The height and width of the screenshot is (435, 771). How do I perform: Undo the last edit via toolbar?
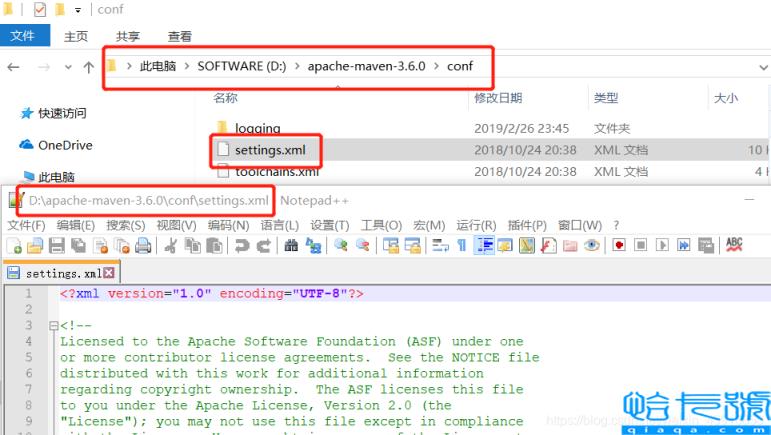[241, 245]
